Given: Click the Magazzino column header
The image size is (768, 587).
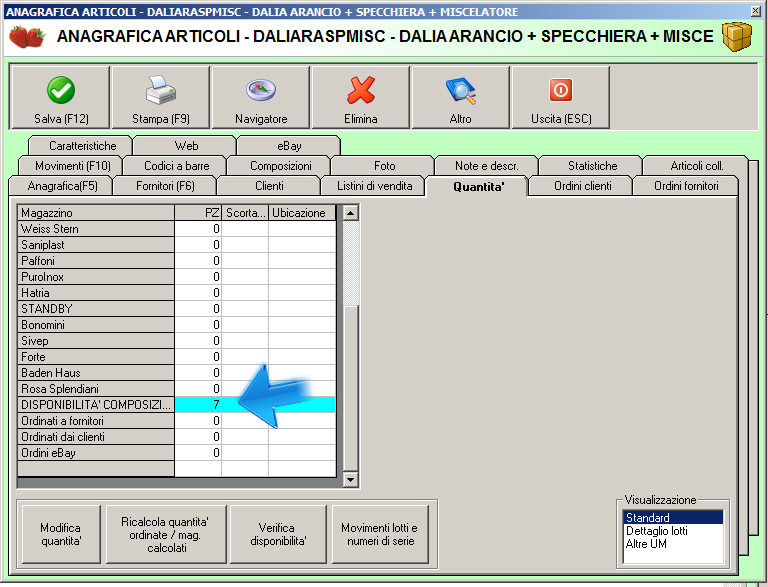Looking at the screenshot, I should 96,213.
